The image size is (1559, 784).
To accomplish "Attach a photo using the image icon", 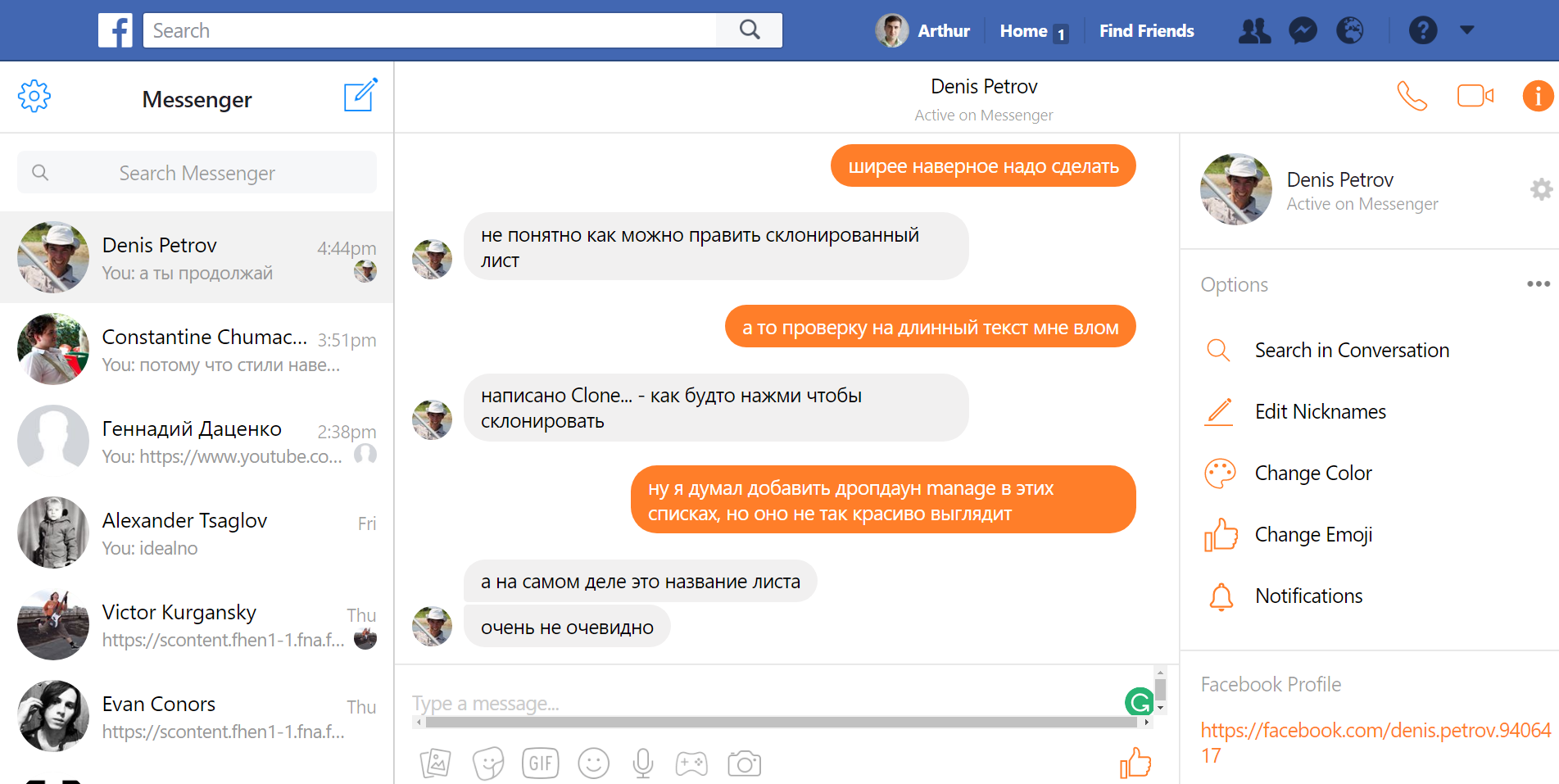I will [436, 764].
